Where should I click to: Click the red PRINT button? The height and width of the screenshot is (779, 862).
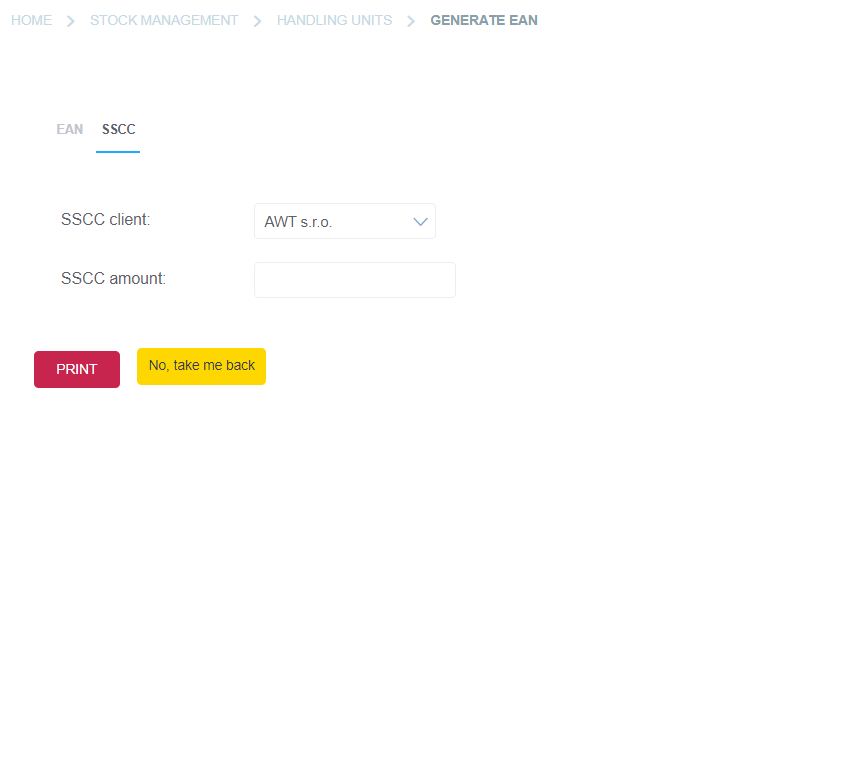[77, 369]
